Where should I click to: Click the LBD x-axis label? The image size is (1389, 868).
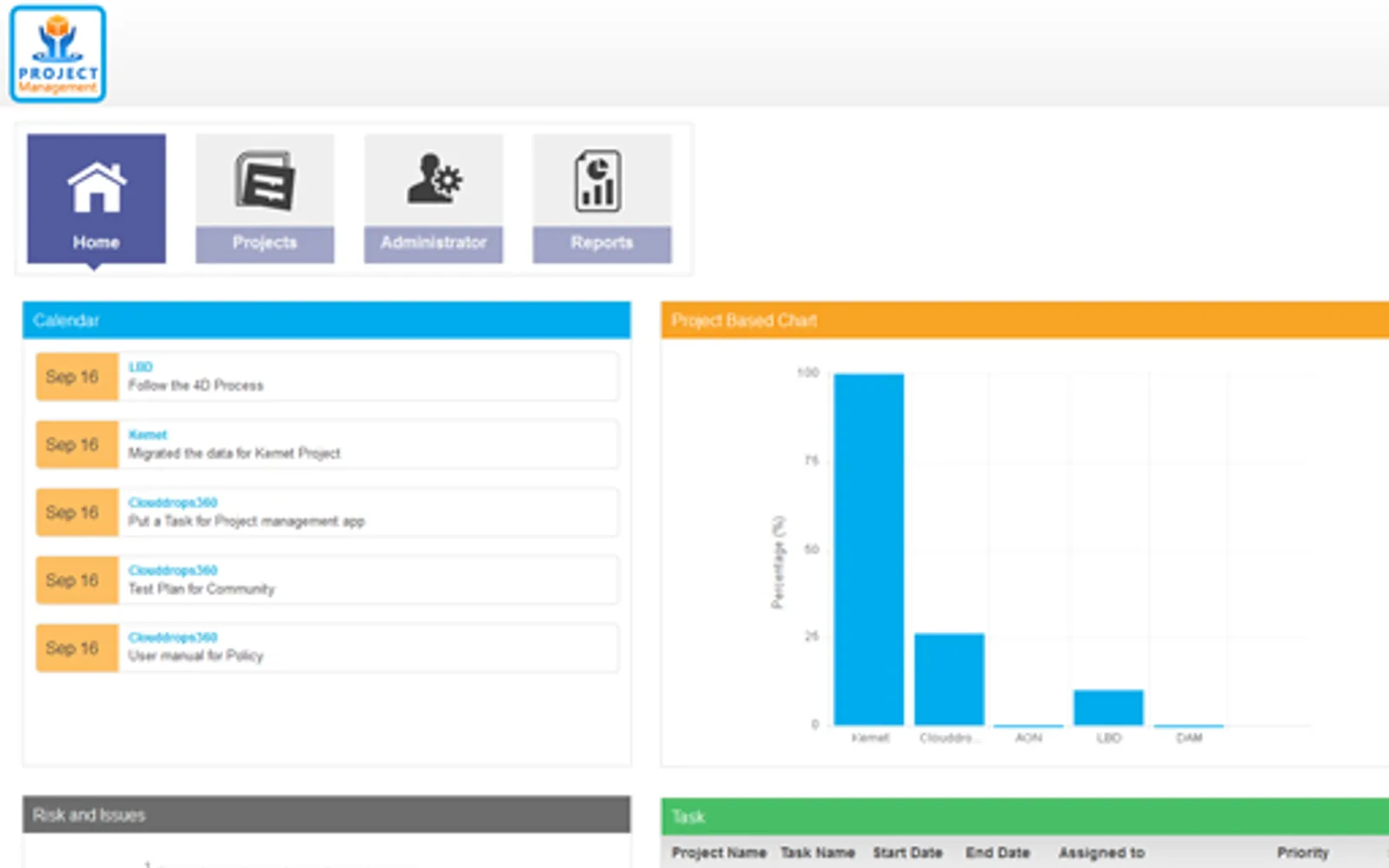[x=1109, y=738]
